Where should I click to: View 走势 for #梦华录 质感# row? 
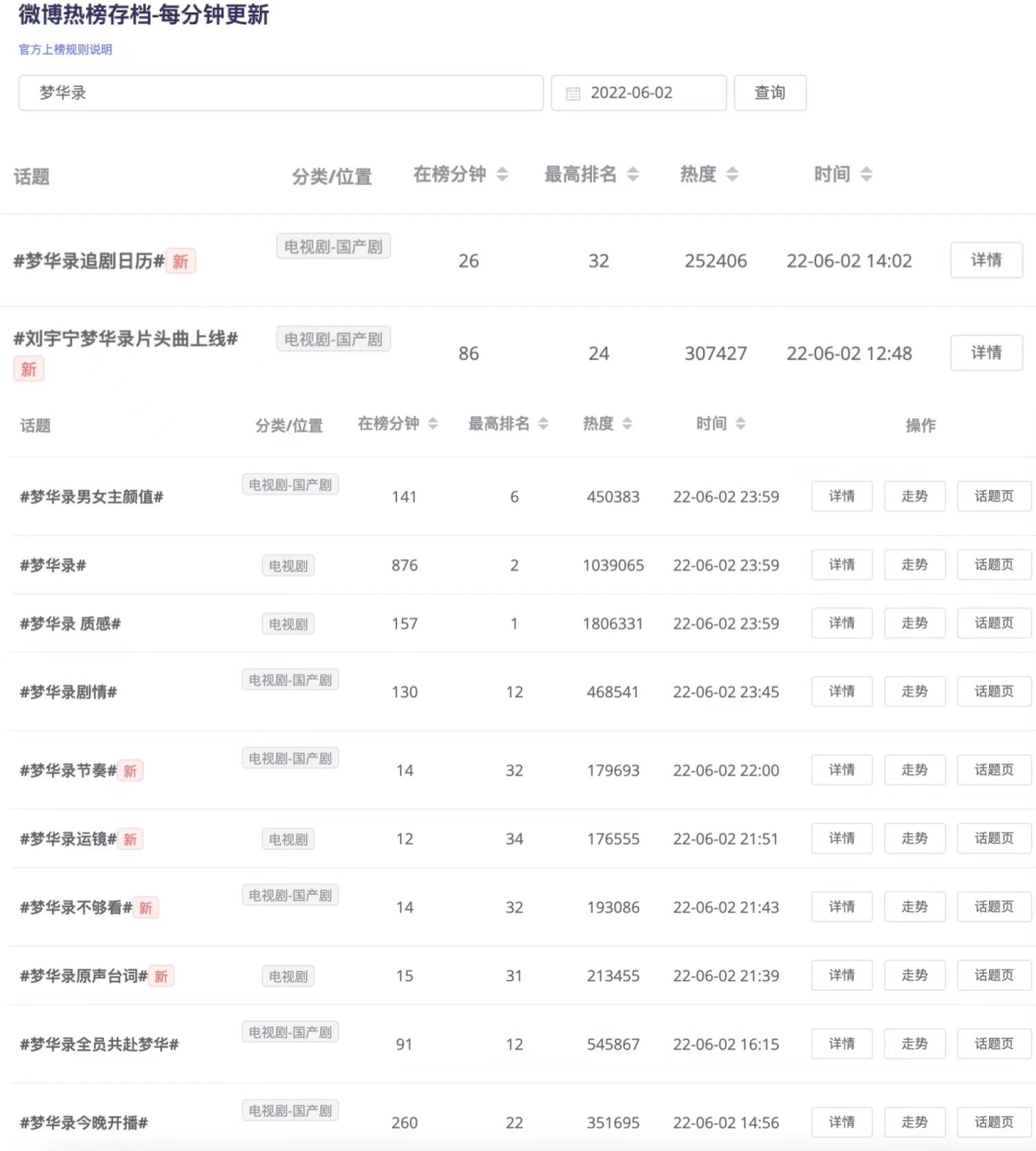(x=914, y=623)
